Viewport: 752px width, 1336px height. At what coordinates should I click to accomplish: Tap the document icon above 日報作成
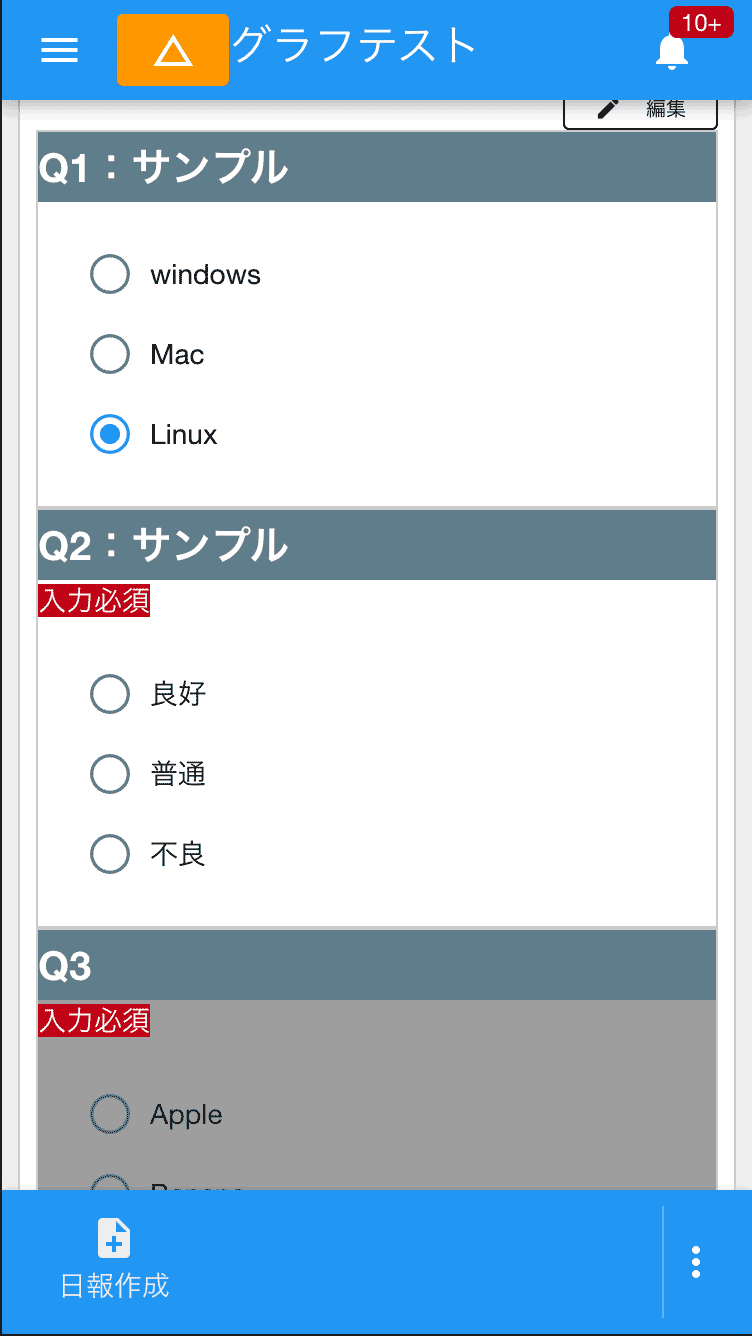113,1239
